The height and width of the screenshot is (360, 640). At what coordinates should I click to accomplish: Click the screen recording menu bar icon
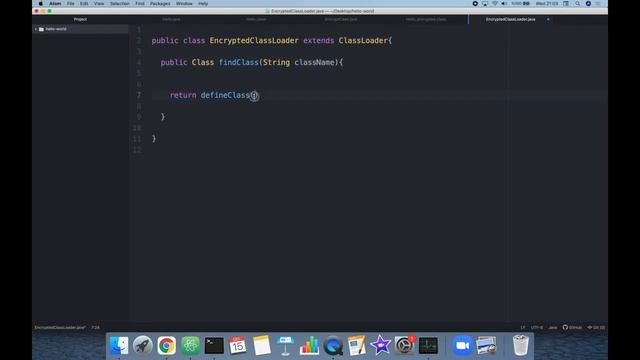475,4
